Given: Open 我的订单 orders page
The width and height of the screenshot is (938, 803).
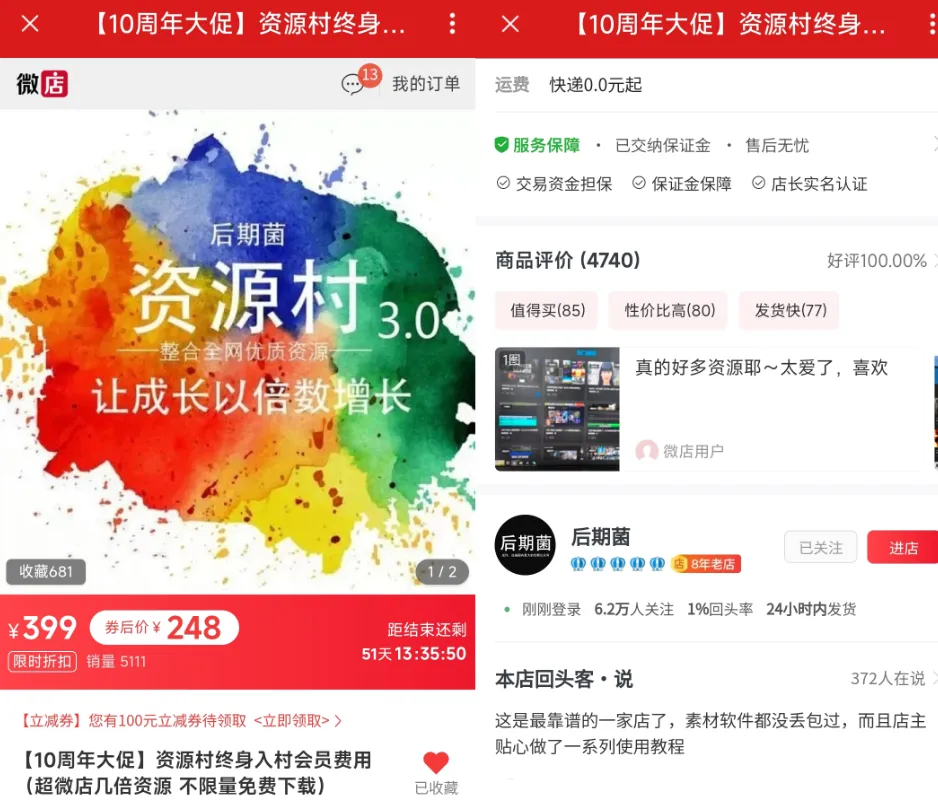Looking at the screenshot, I should [426, 84].
